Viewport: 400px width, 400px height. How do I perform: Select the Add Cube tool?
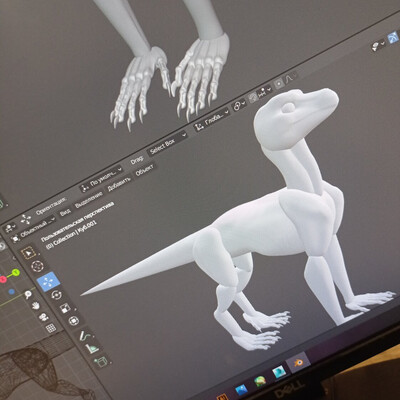(x=101, y=362)
